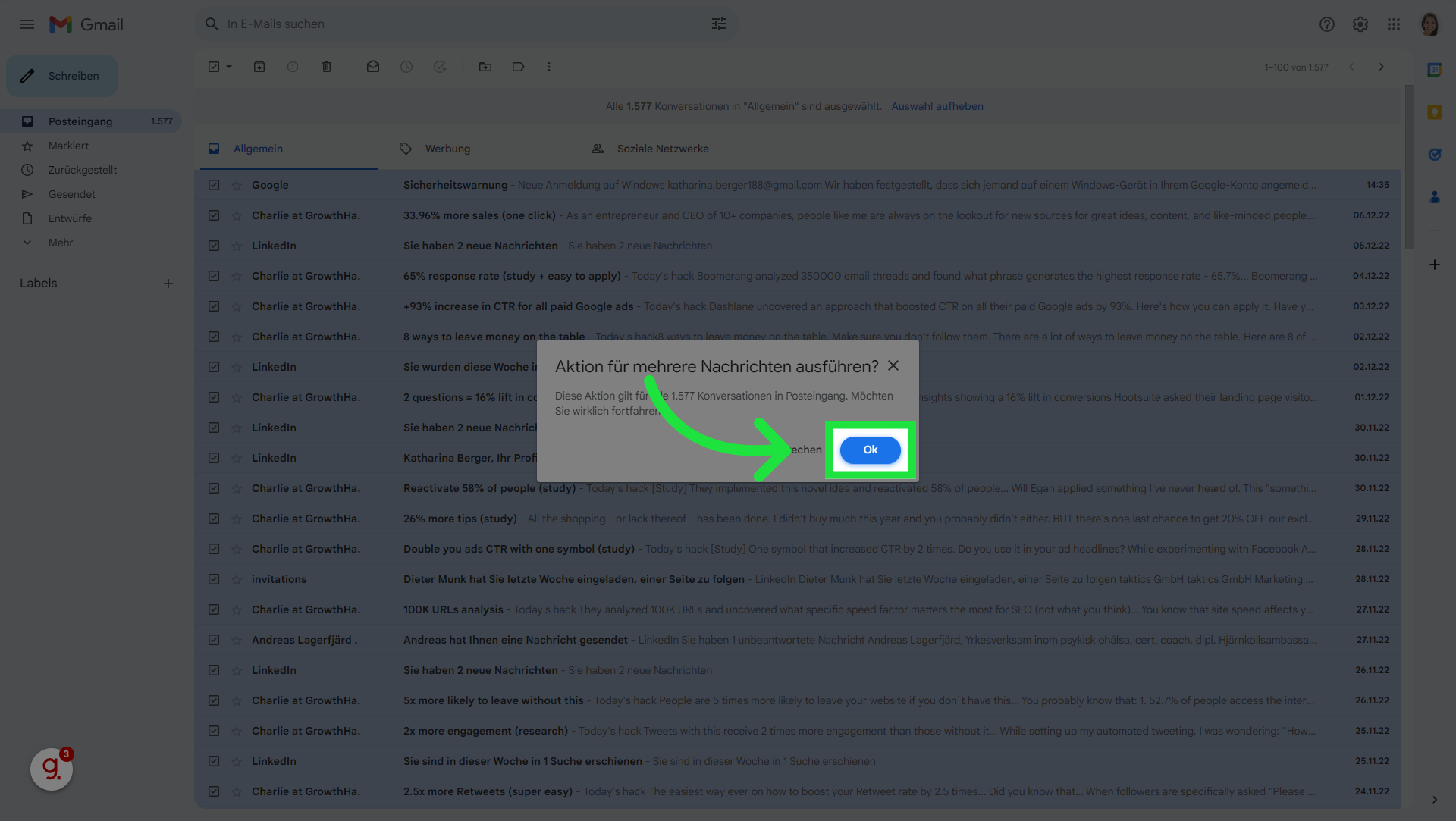Viewport: 1456px width, 821px height.
Task: Uncheck the '65% response rate' email checkbox
Action: point(214,276)
